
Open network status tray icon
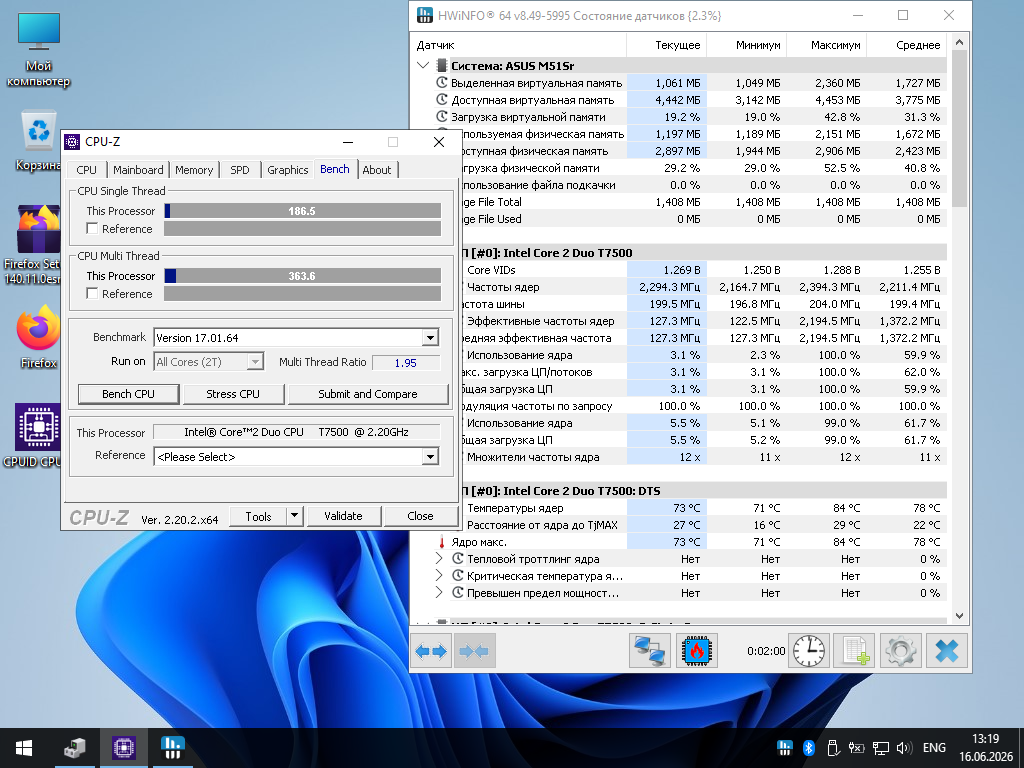(880, 748)
